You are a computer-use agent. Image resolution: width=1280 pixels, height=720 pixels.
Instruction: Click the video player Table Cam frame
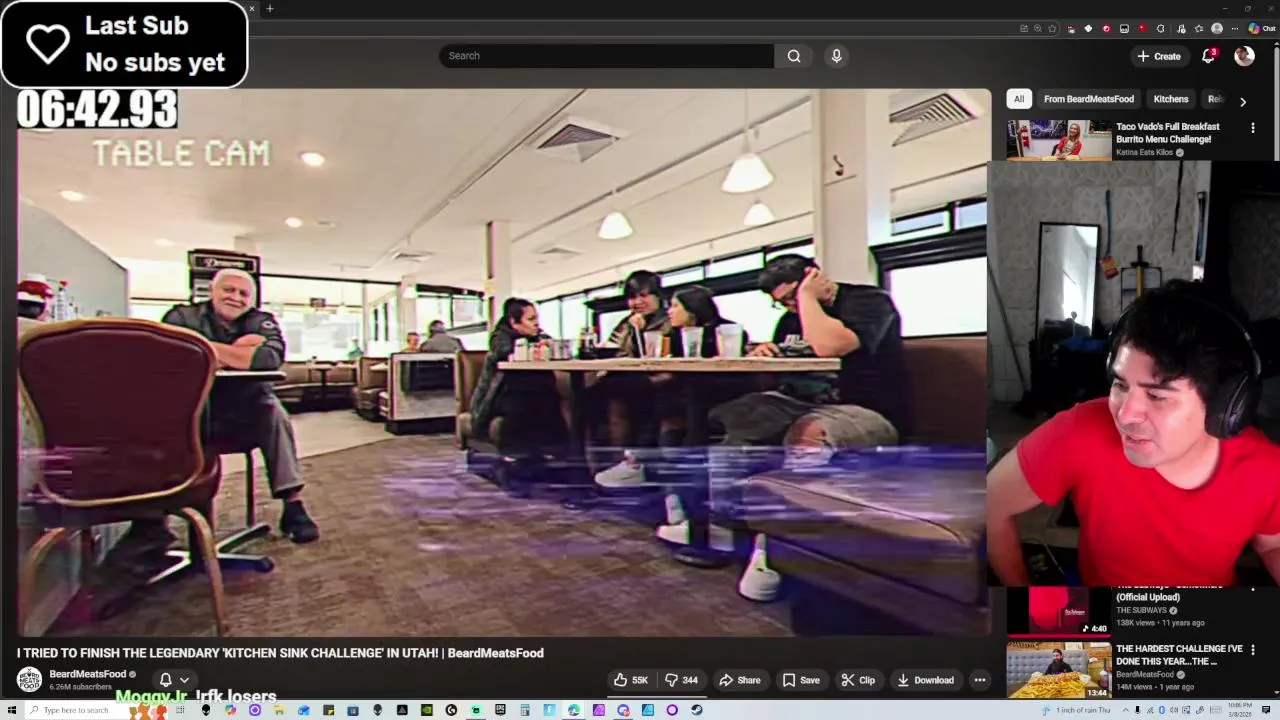pyautogui.click(x=504, y=362)
